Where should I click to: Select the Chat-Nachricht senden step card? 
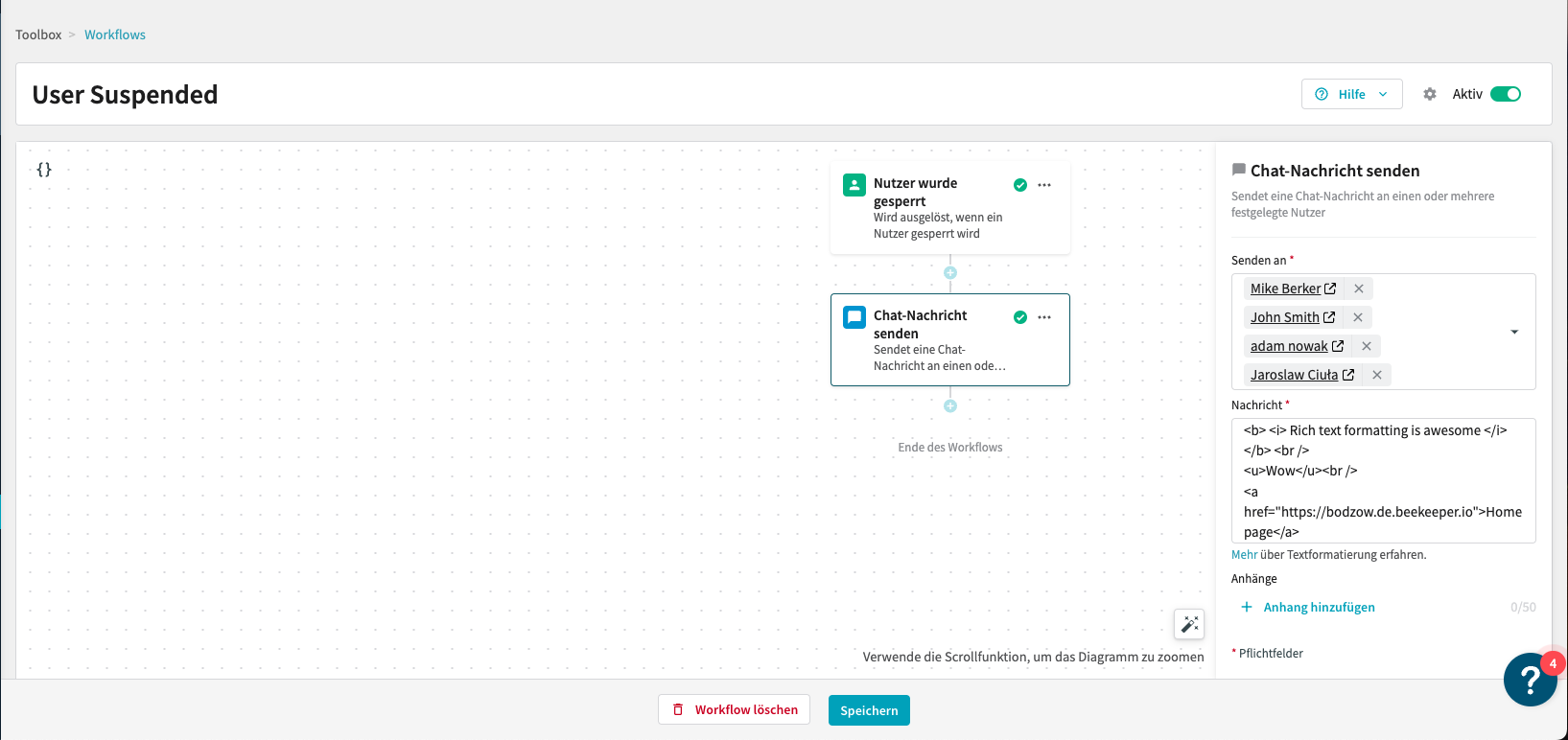tap(950, 340)
